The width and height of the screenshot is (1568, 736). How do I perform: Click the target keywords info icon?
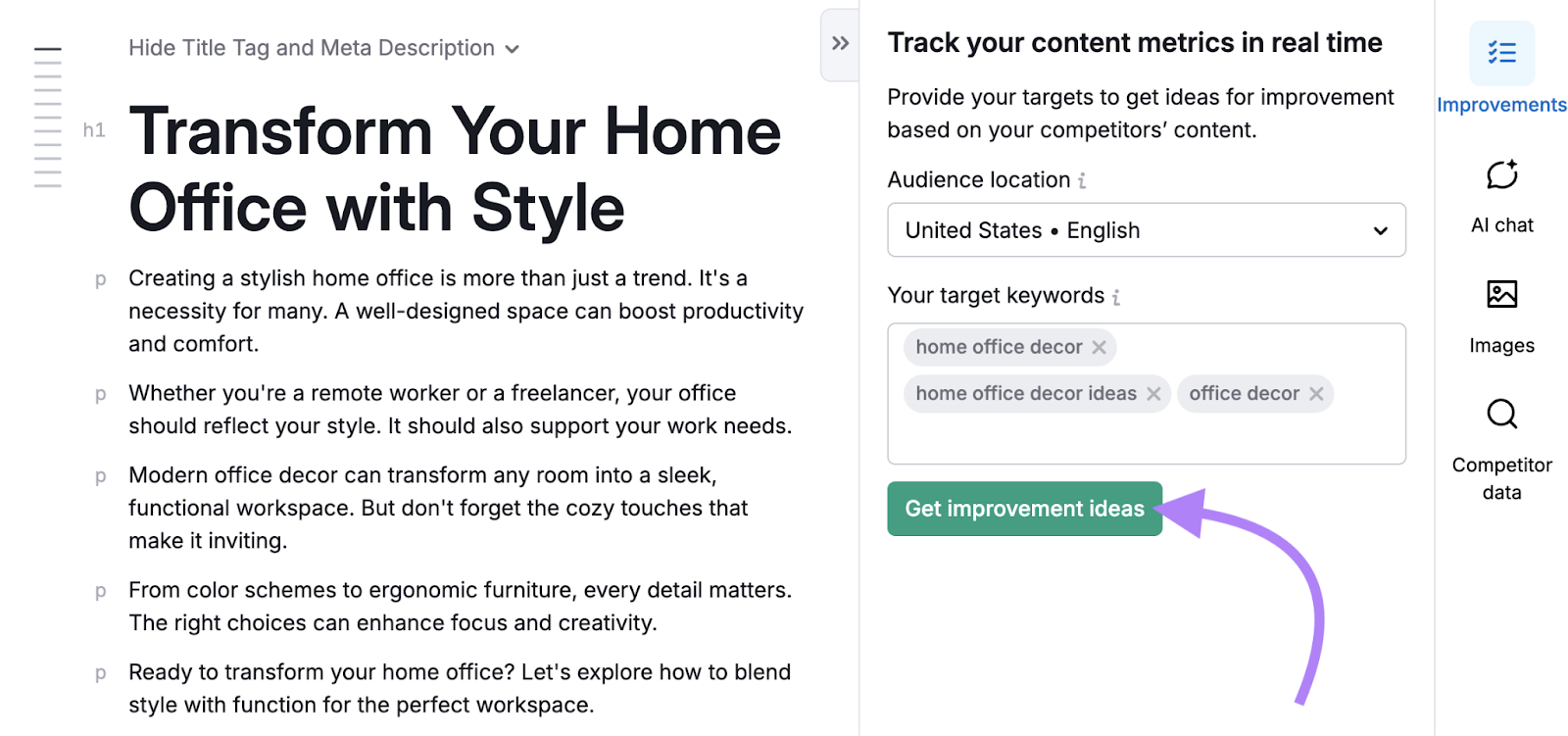(1115, 296)
